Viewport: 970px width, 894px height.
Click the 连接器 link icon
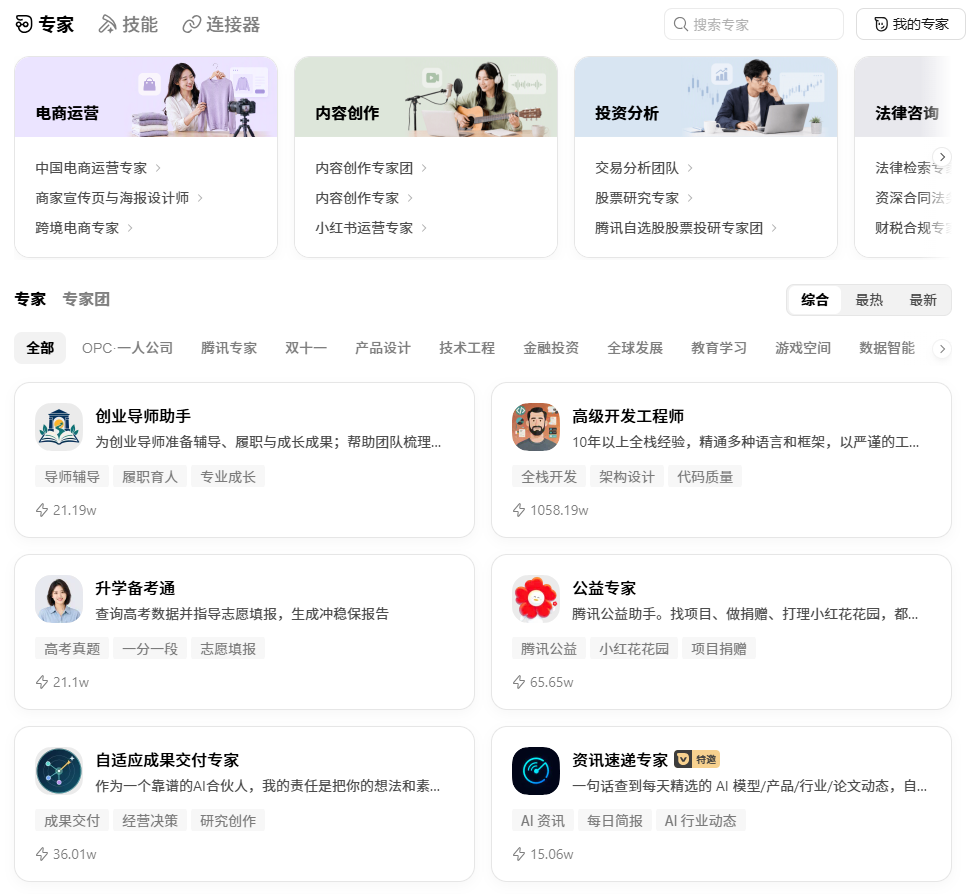point(192,24)
